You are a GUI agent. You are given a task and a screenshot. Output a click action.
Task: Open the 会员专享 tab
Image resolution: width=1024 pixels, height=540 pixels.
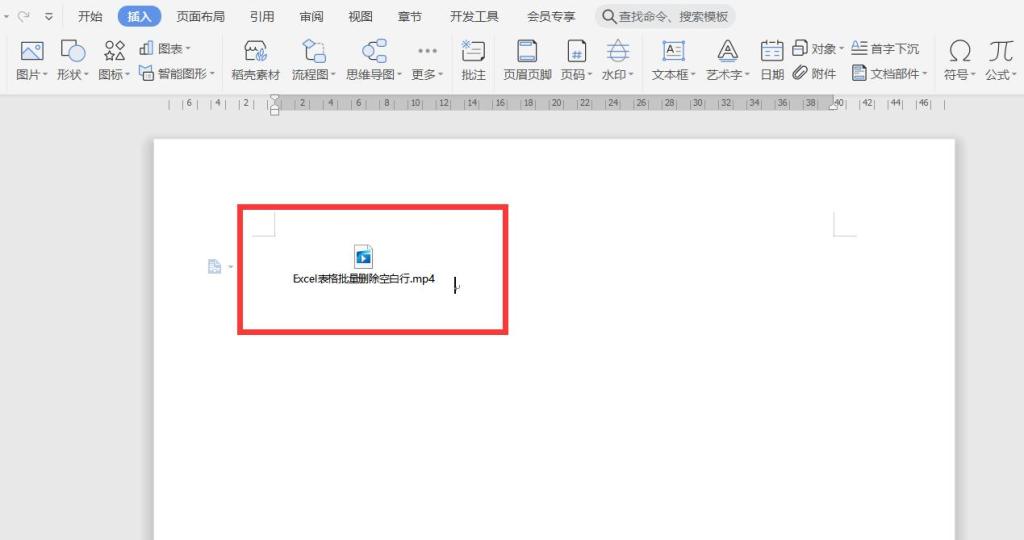pyautogui.click(x=551, y=16)
